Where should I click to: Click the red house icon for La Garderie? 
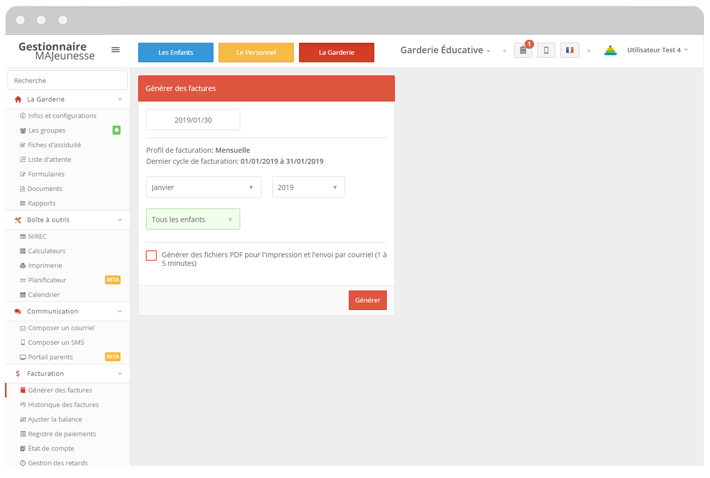[18, 100]
